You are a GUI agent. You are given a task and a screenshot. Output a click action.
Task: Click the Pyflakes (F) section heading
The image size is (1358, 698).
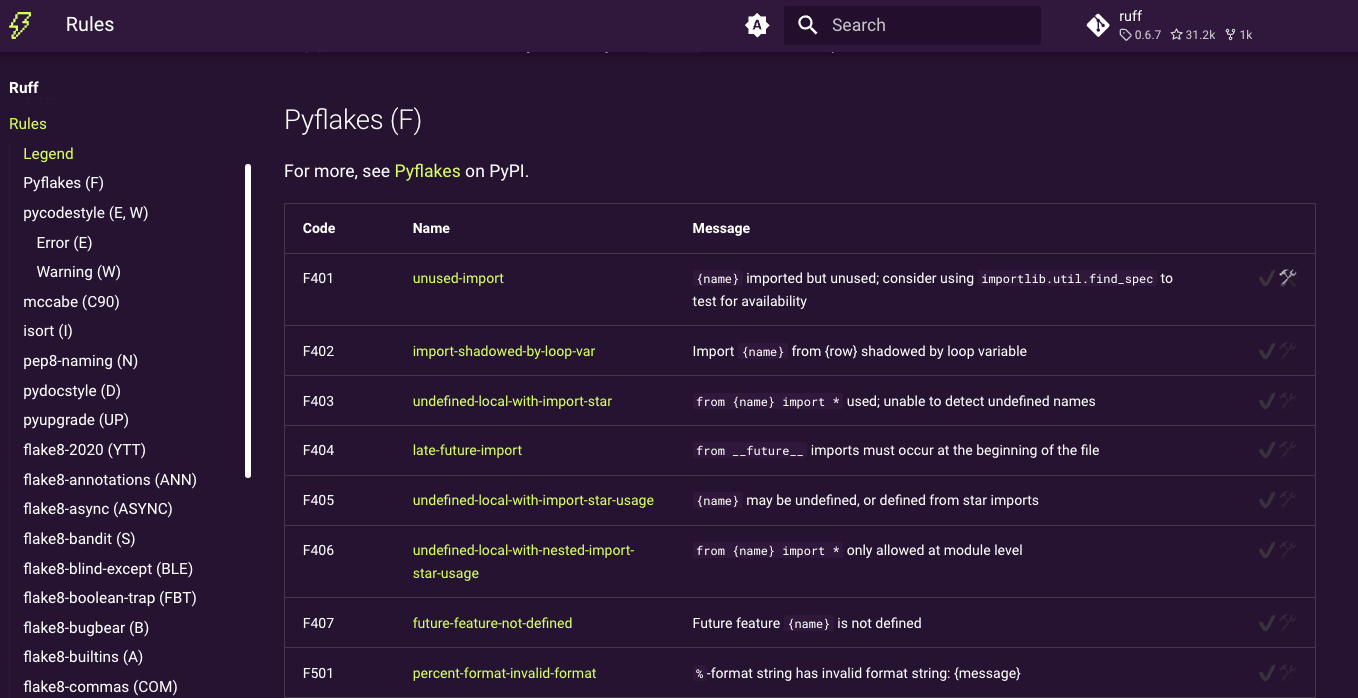353,120
